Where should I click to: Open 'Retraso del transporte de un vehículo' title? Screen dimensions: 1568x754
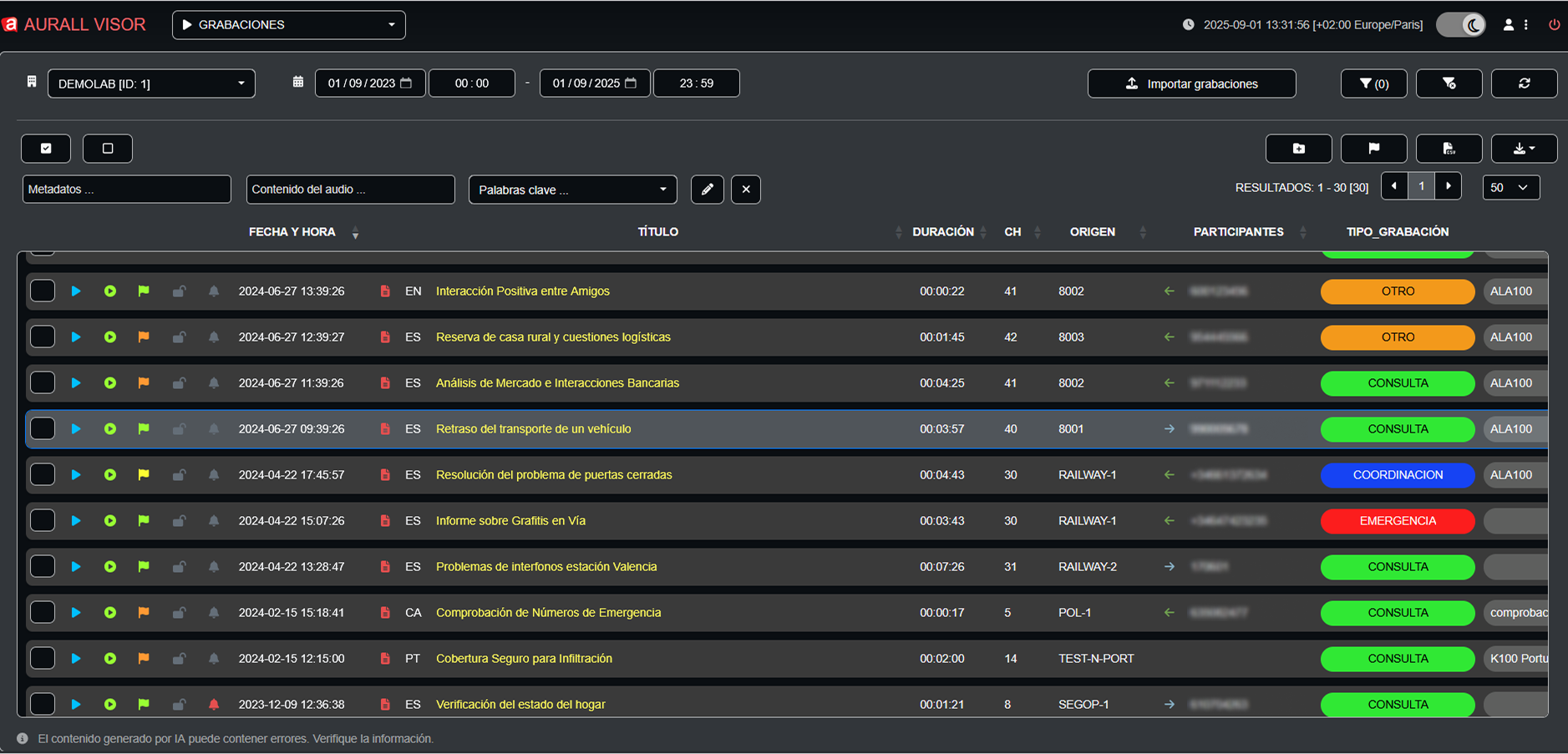click(533, 429)
